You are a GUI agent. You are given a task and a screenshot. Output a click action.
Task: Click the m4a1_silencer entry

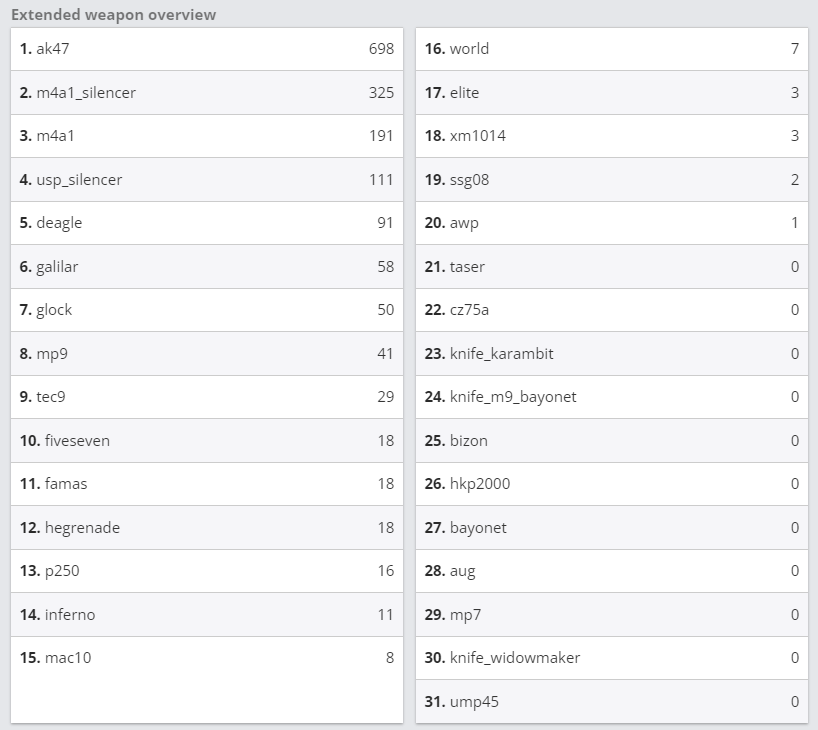pyautogui.click(x=207, y=92)
